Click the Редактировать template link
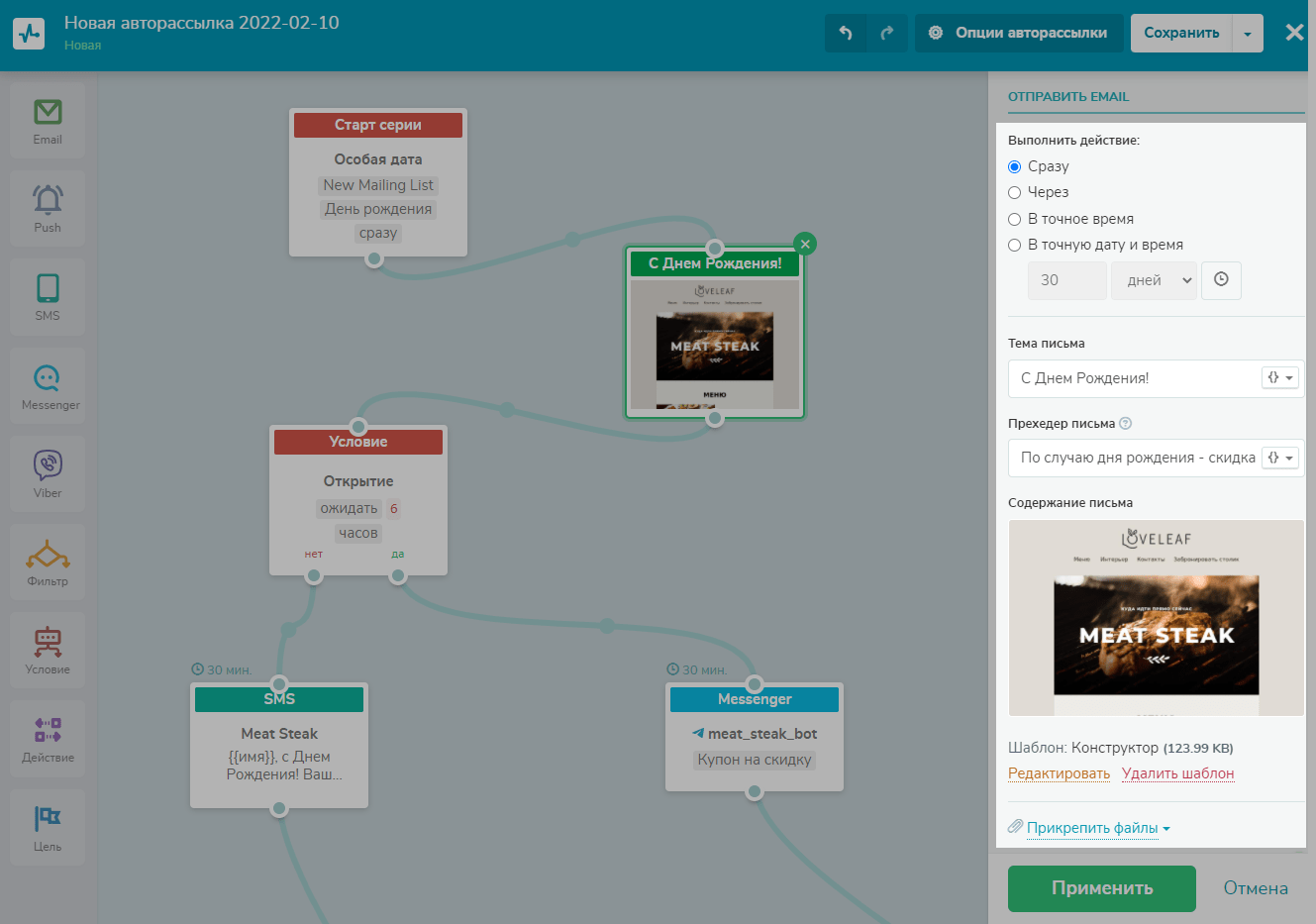 [x=1059, y=773]
